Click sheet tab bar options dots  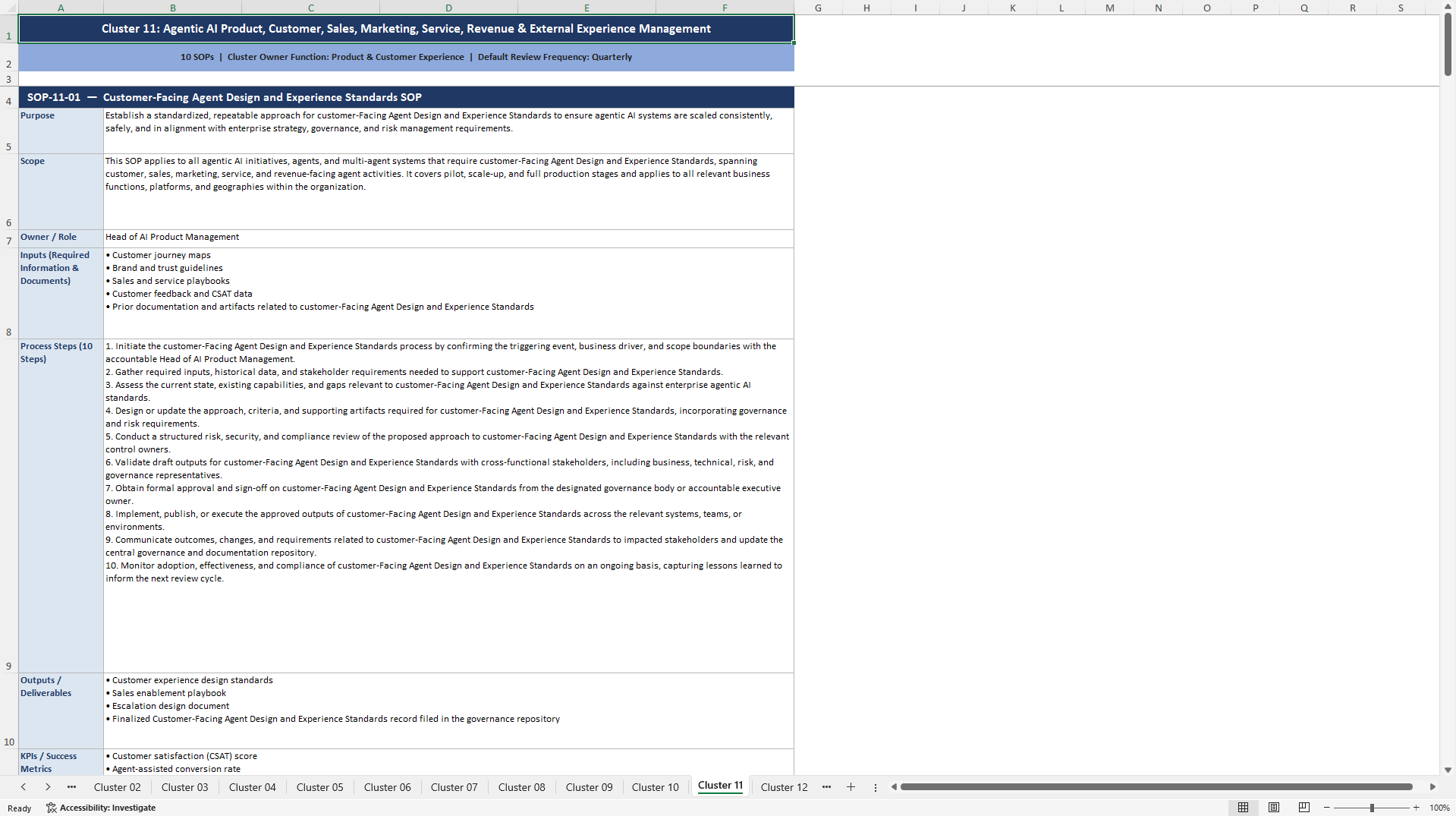(x=875, y=787)
